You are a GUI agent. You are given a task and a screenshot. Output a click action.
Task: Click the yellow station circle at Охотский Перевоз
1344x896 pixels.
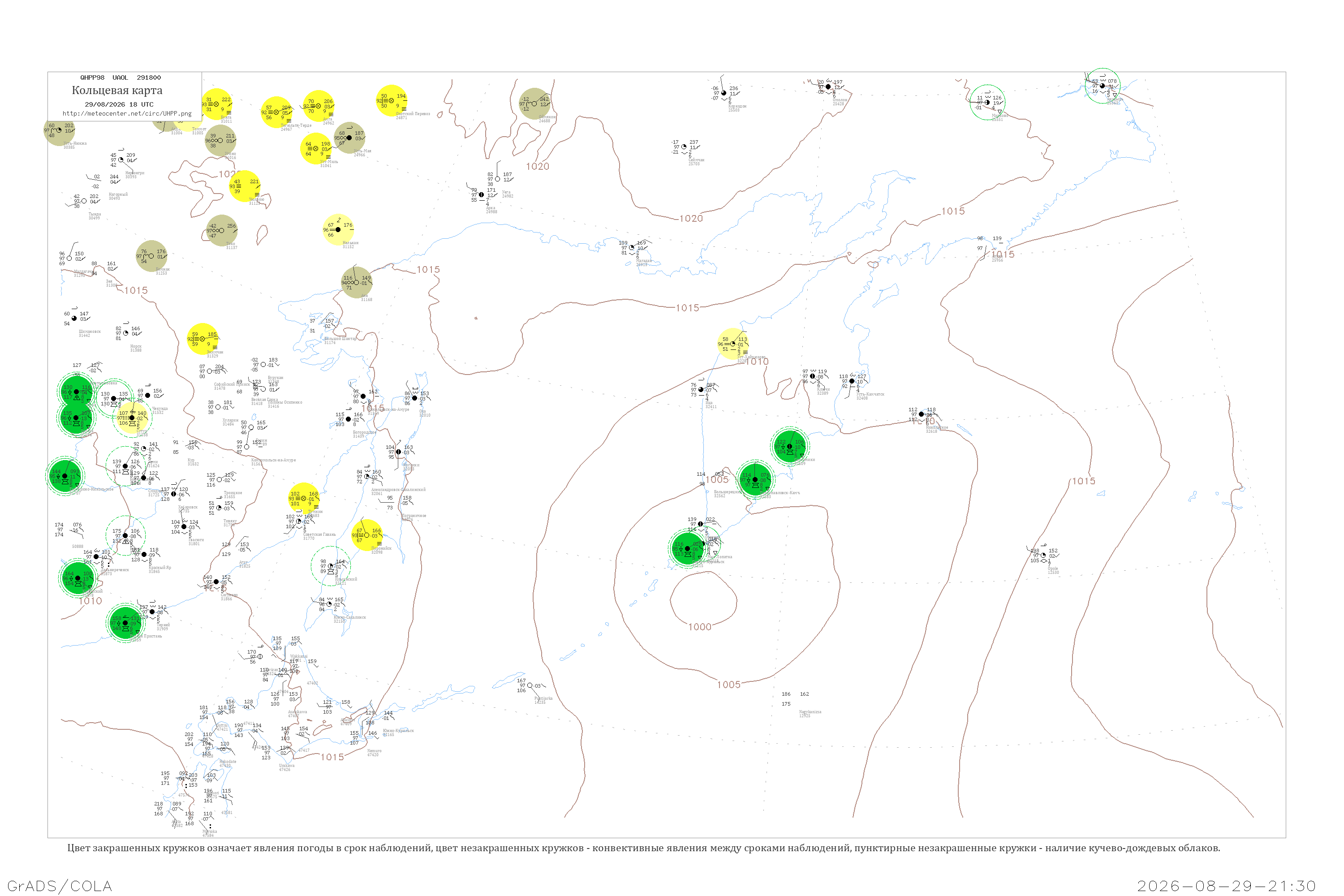coord(392,100)
